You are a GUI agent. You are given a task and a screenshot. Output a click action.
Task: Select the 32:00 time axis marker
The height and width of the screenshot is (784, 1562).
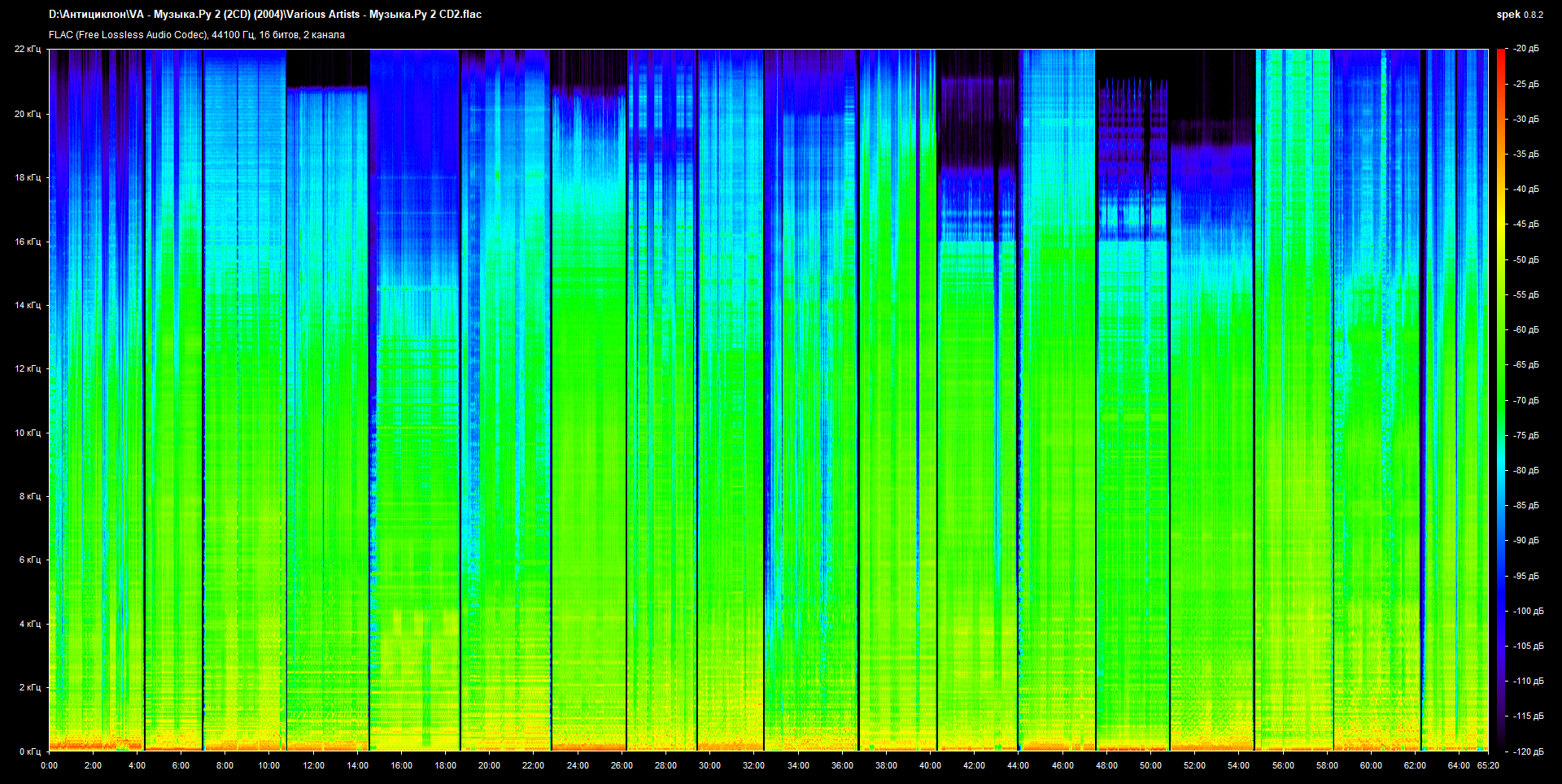753,765
